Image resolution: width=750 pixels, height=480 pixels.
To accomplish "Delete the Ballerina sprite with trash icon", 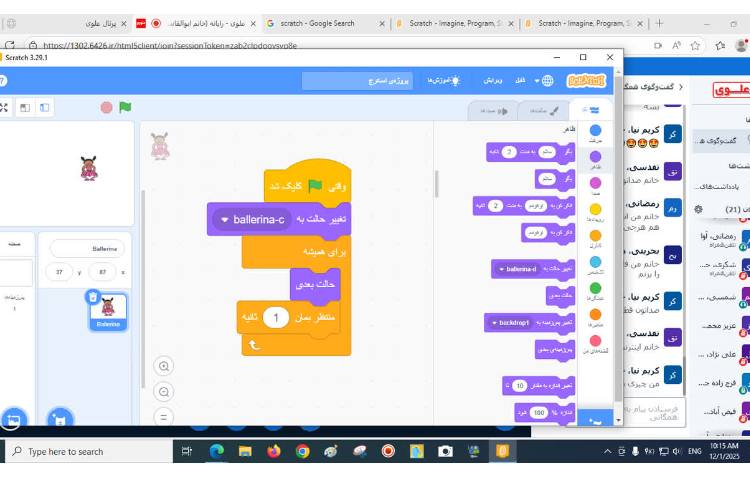I will coord(93,296).
